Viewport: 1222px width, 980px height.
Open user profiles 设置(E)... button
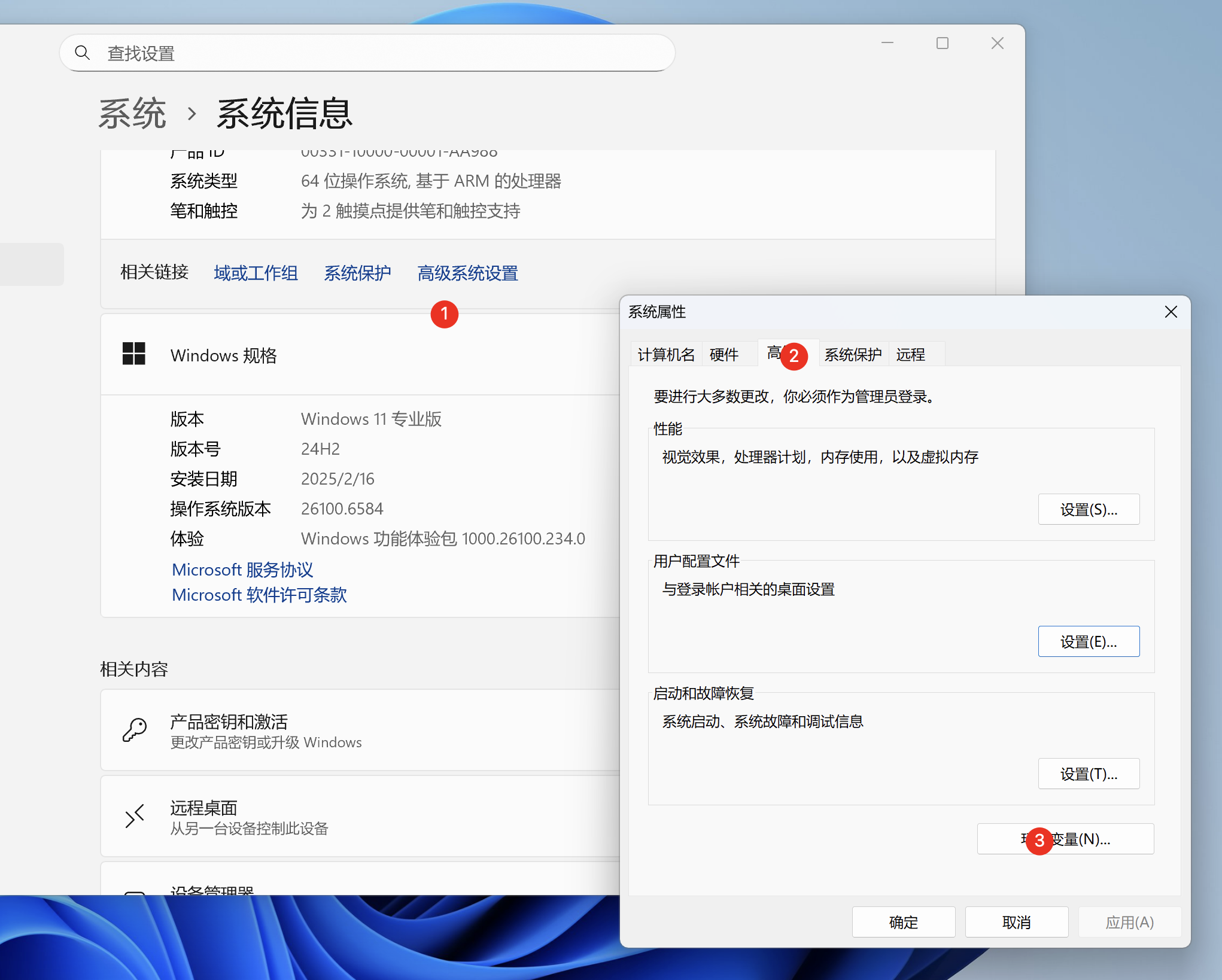[1088, 642]
